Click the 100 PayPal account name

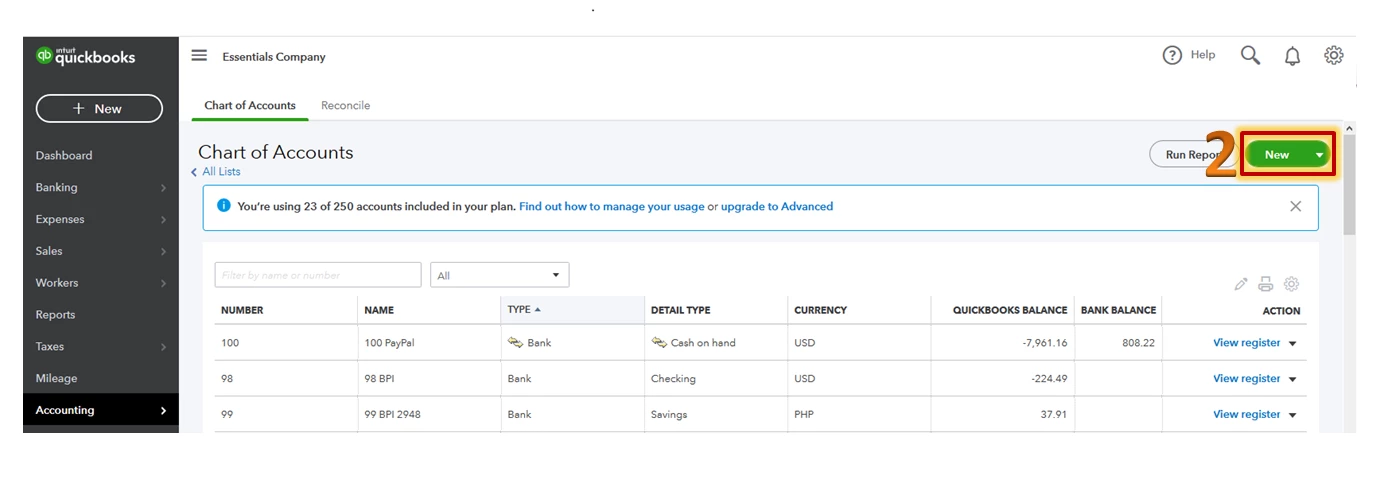pos(389,342)
